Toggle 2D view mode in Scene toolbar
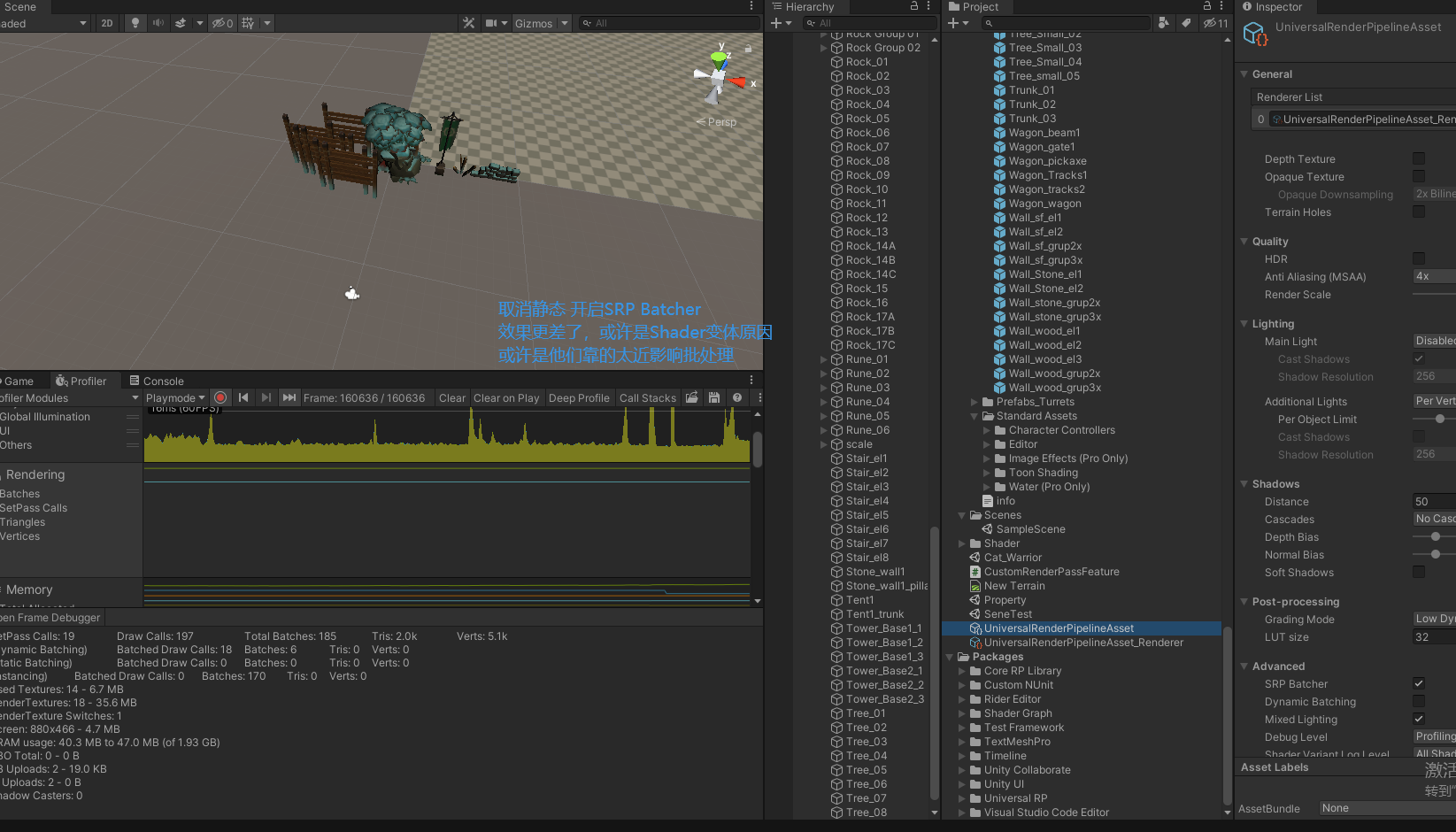 [107, 23]
